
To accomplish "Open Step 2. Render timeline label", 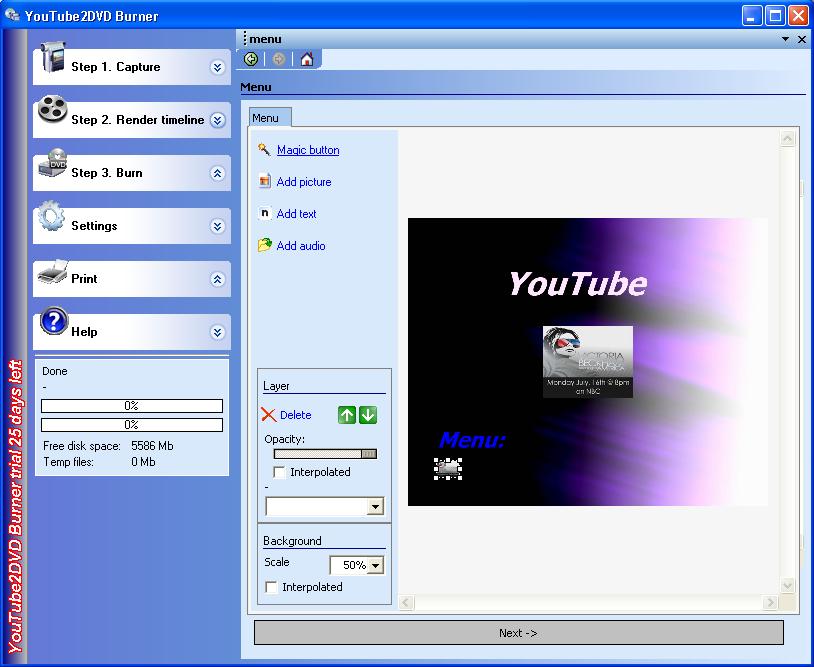I will 138,120.
